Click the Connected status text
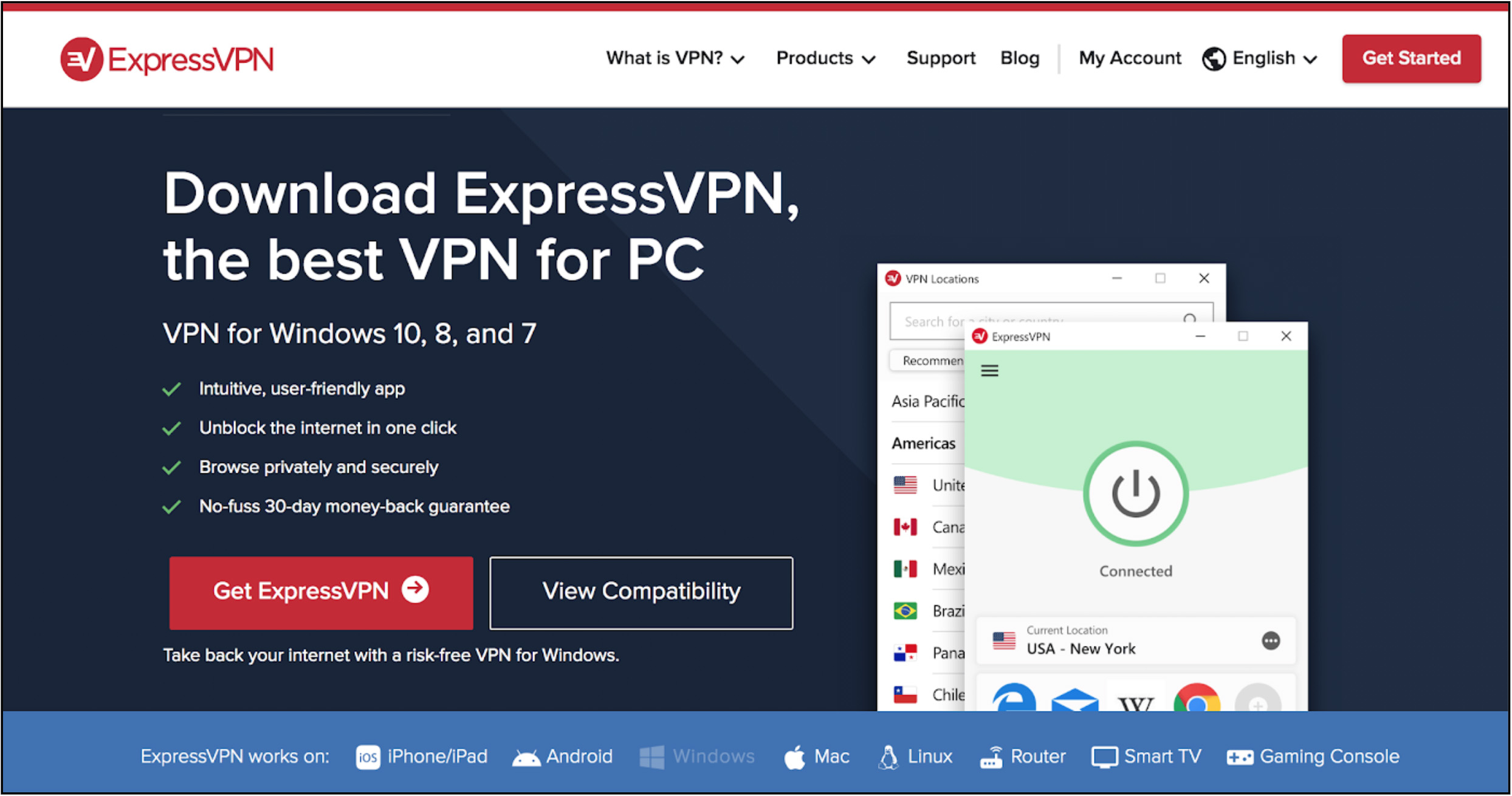This screenshot has height=796, width=1512. click(1135, 571)
